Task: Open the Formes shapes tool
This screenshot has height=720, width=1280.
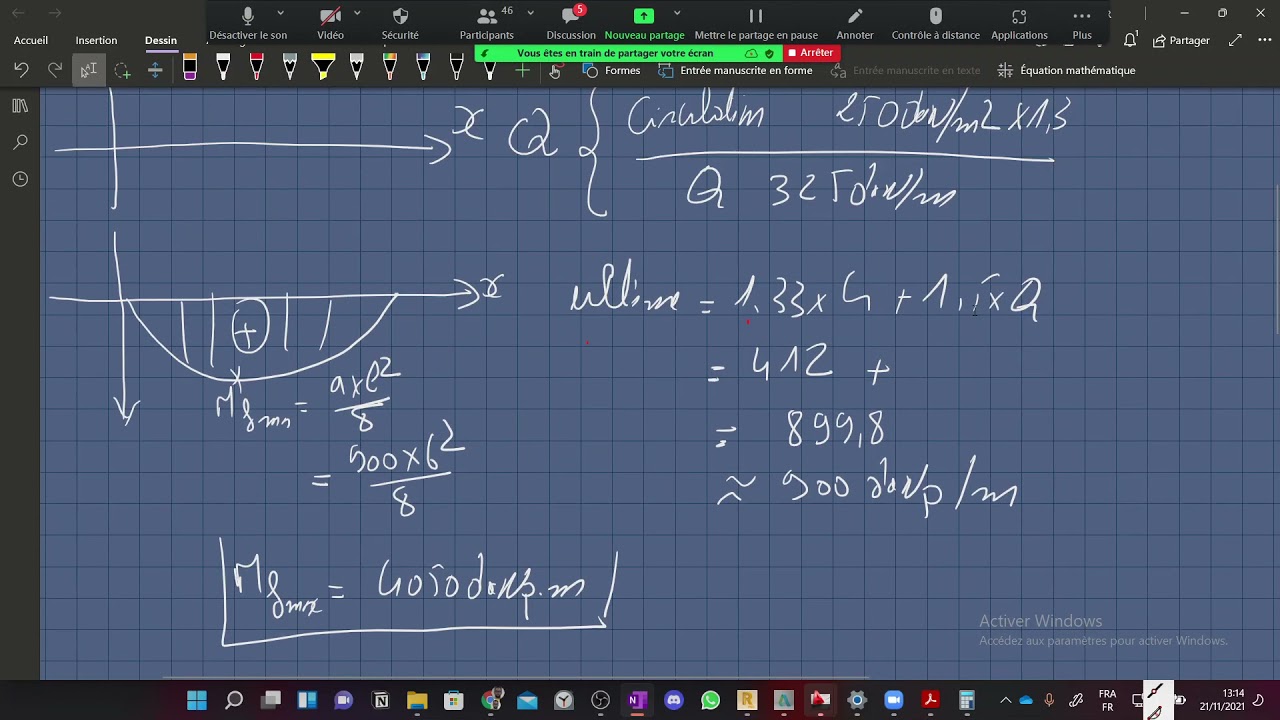Action: click(x=611, y=70)
